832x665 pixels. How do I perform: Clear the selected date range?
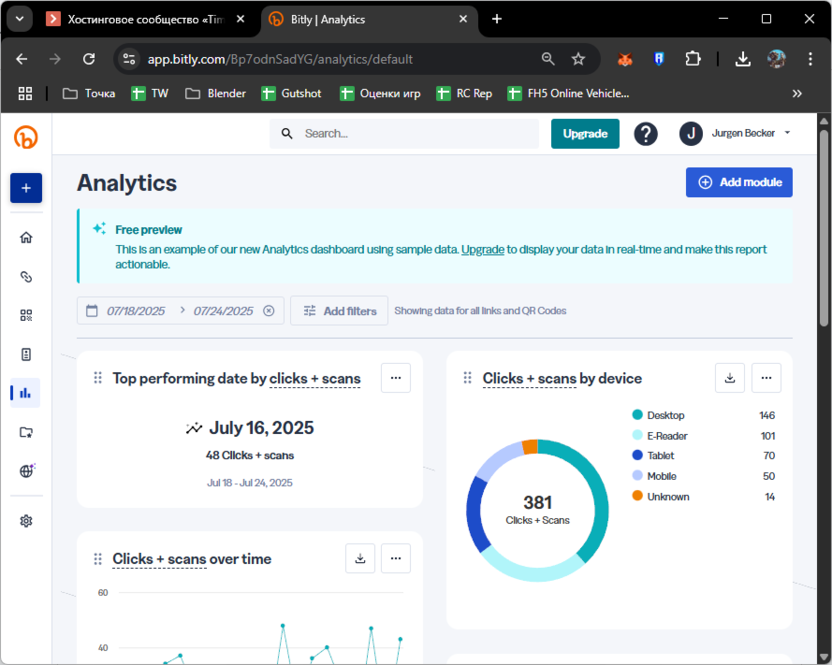coord(268,311)
